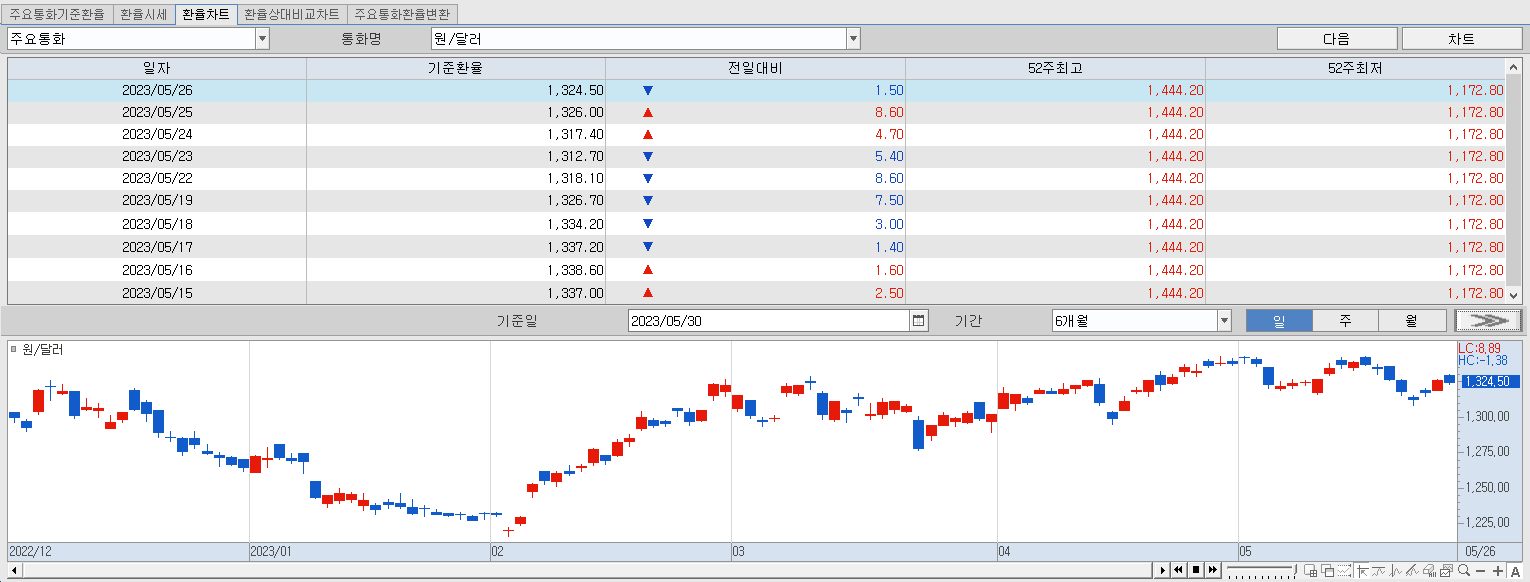
Task: Click the 2023/05/19 date cell
Action: 157,200
